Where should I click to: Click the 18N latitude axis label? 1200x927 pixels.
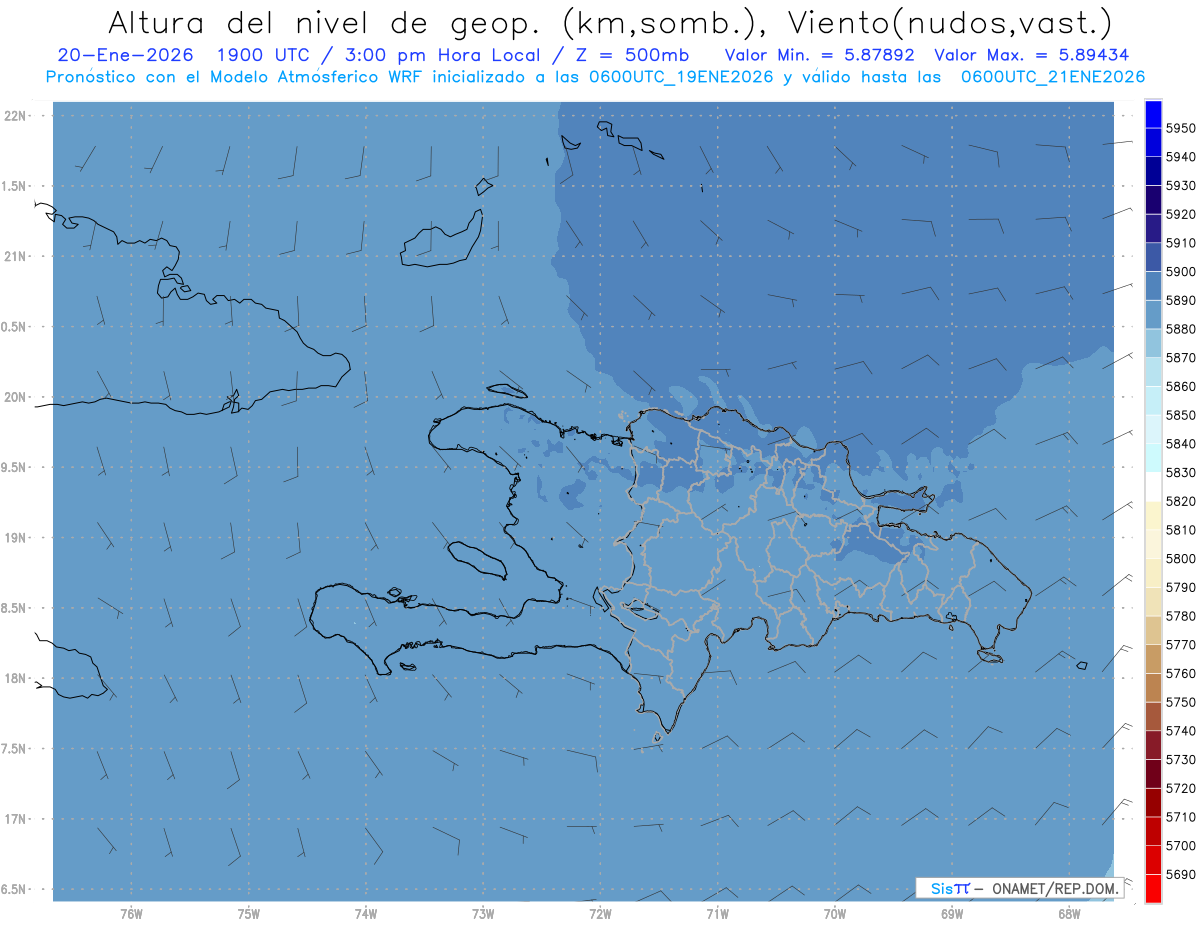coord(17,679)
